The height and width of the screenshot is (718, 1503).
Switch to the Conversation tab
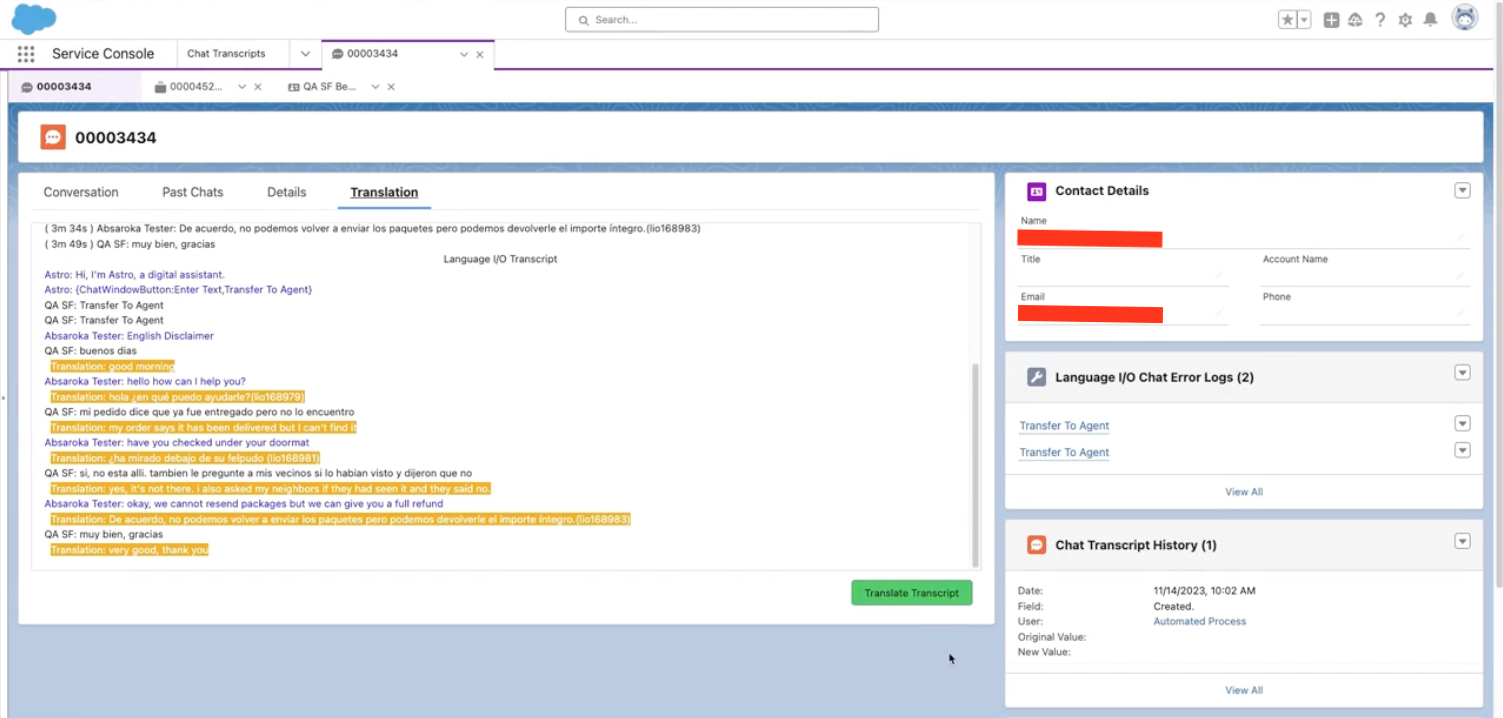point(81,192)
